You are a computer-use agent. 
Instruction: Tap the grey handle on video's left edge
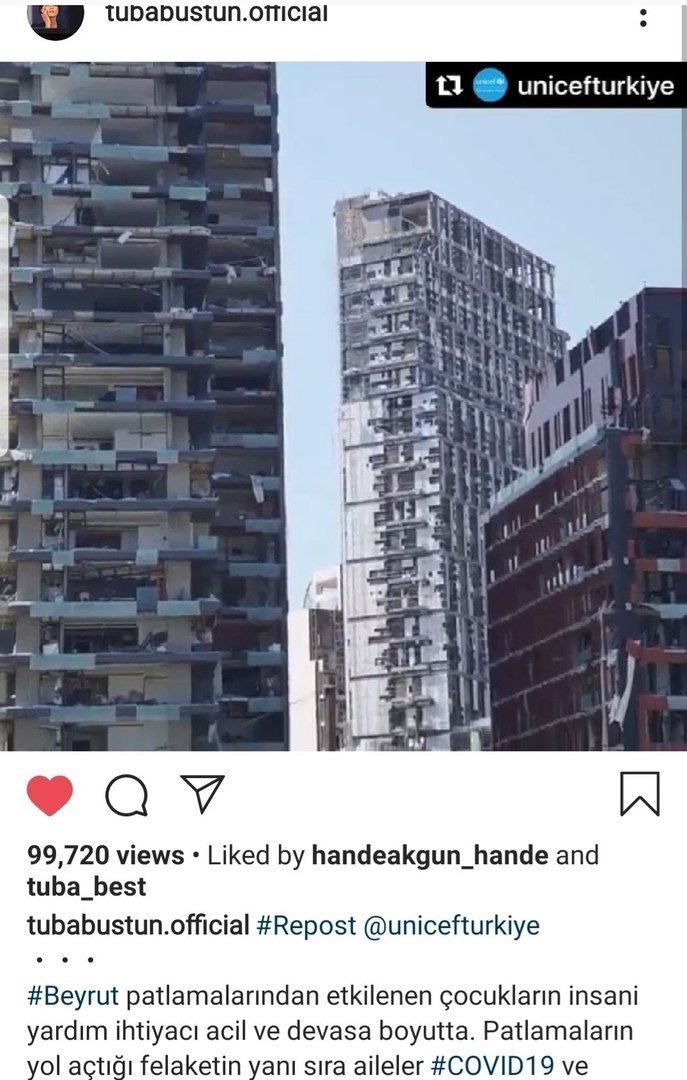point(4,324)
